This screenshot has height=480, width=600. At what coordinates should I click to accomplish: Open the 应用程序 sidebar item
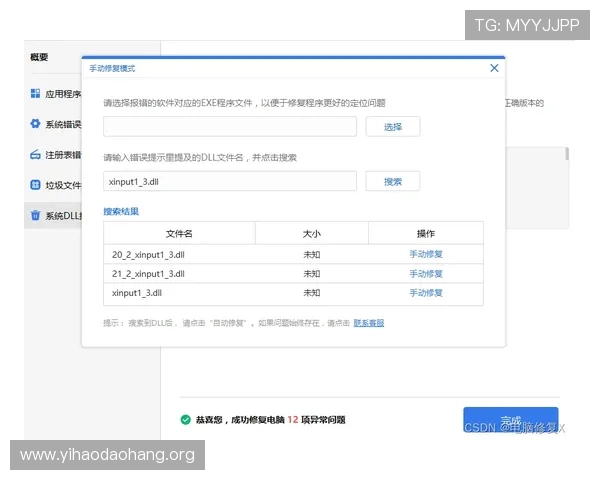55,94
